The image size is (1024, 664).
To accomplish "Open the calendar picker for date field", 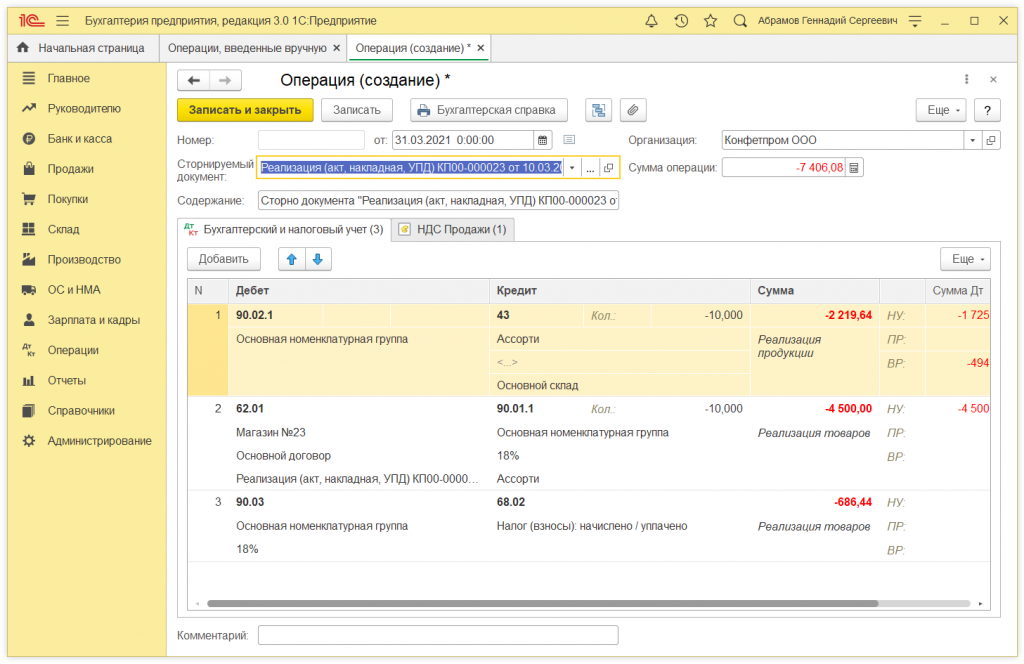I will [542, 140].
